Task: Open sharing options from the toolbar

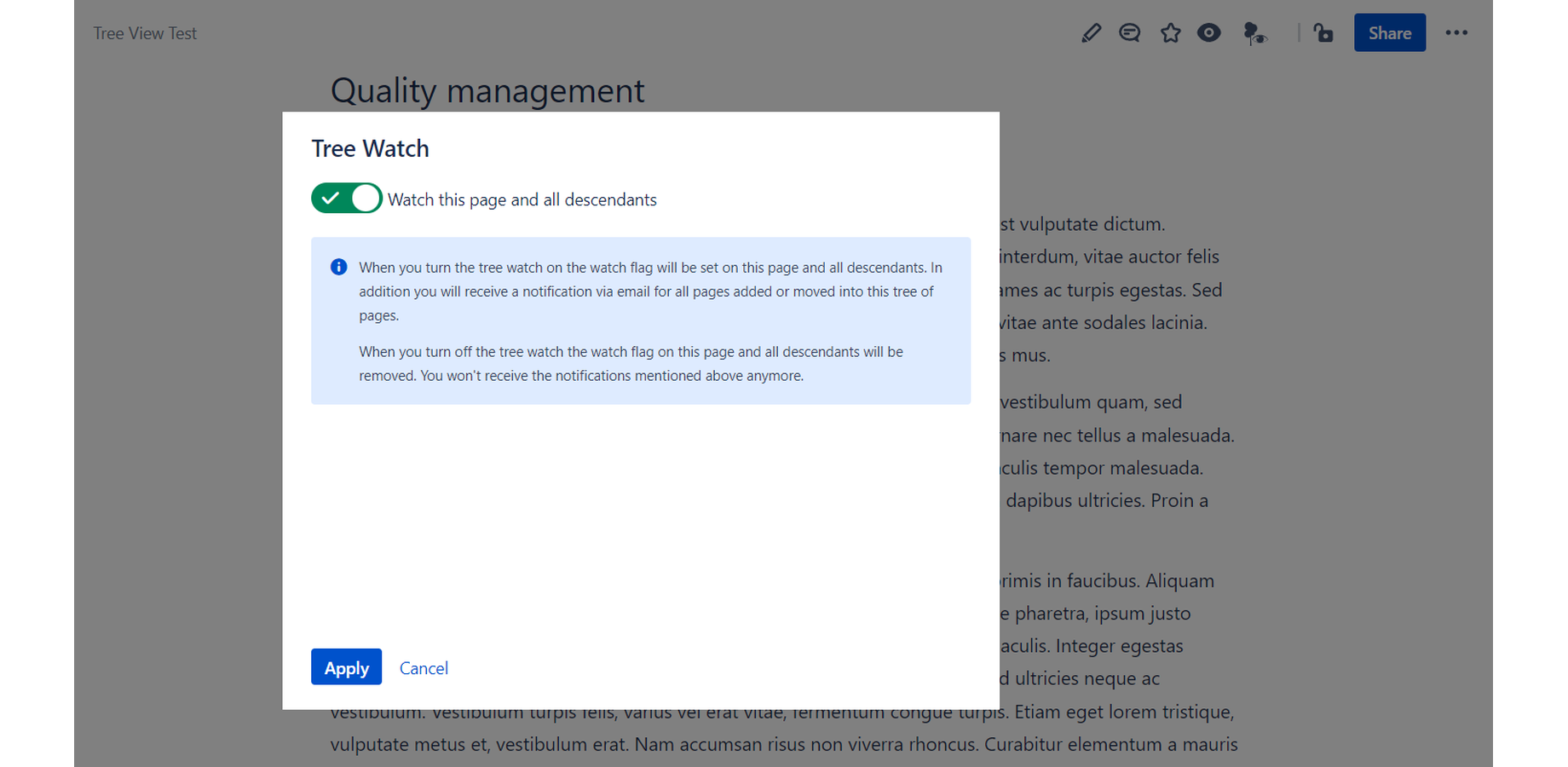Action: [x=1389, y=32]
